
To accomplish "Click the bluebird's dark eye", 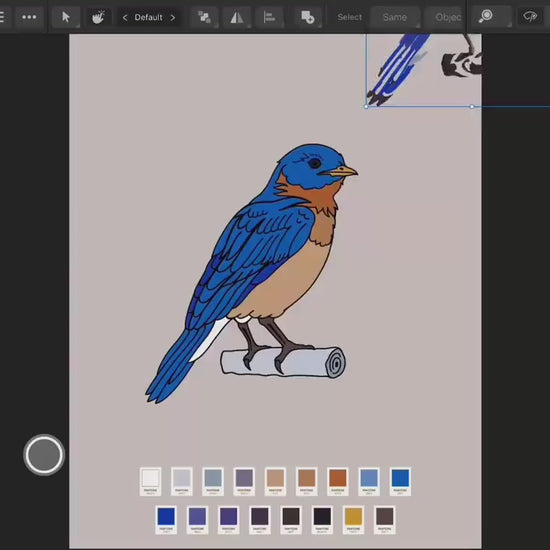I will coord(314,163).
